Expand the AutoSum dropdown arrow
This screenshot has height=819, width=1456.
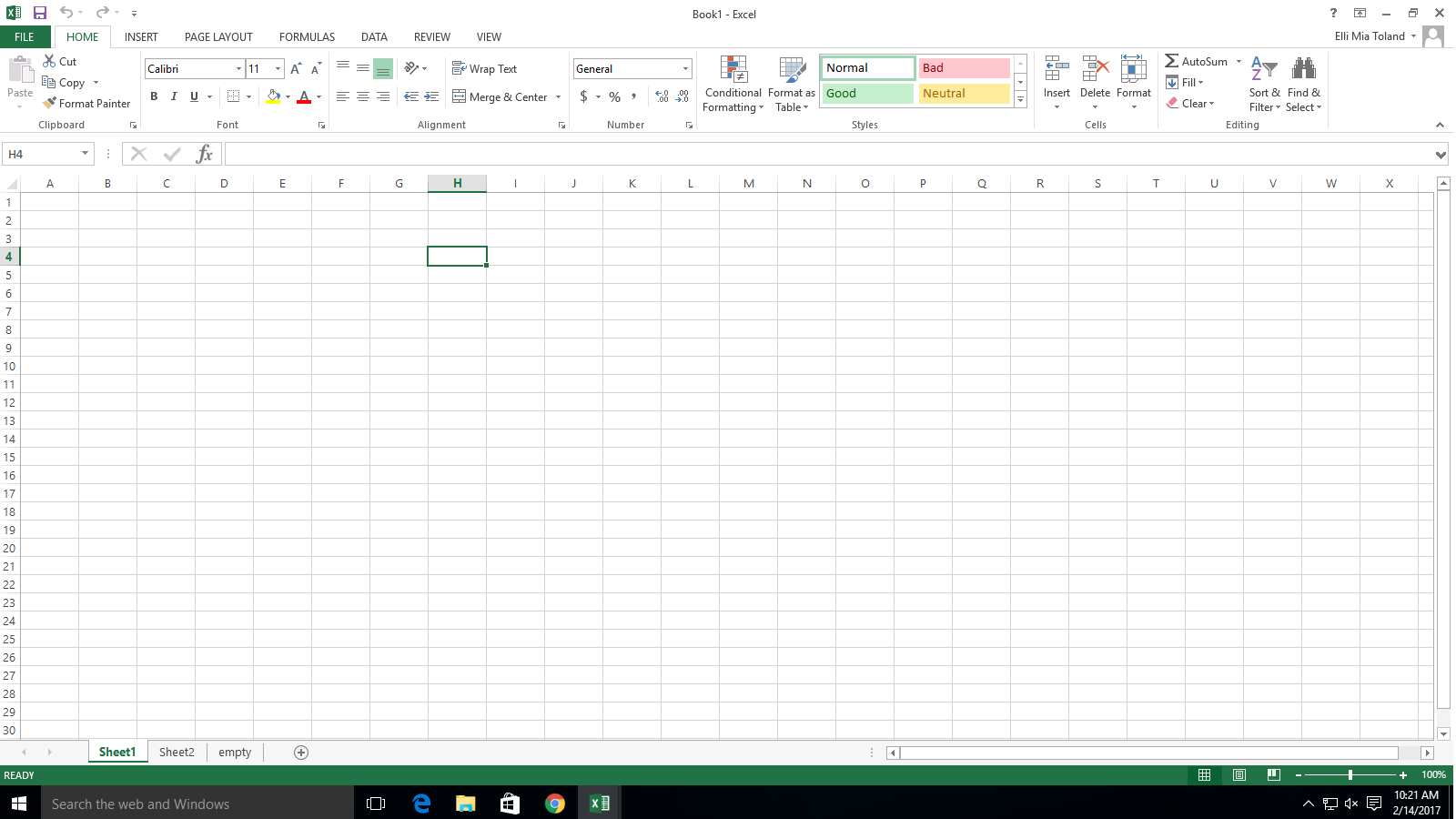pyautogui.click(x=1239, y=62)
